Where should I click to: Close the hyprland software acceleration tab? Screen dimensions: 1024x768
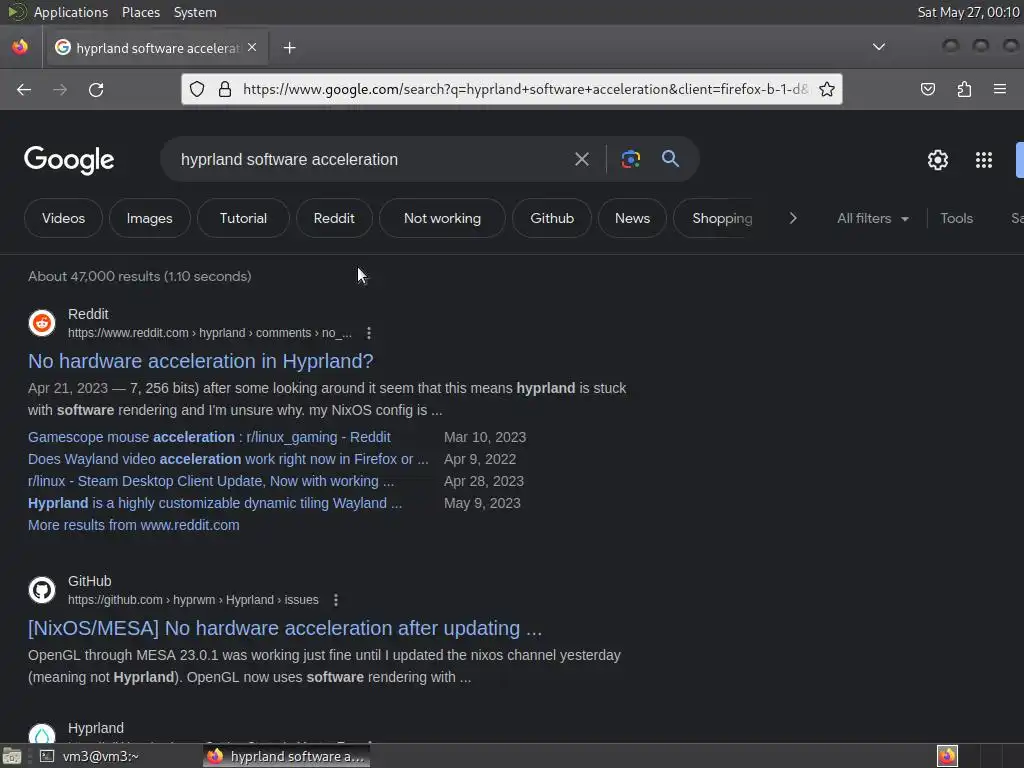[x=252, y=48]
